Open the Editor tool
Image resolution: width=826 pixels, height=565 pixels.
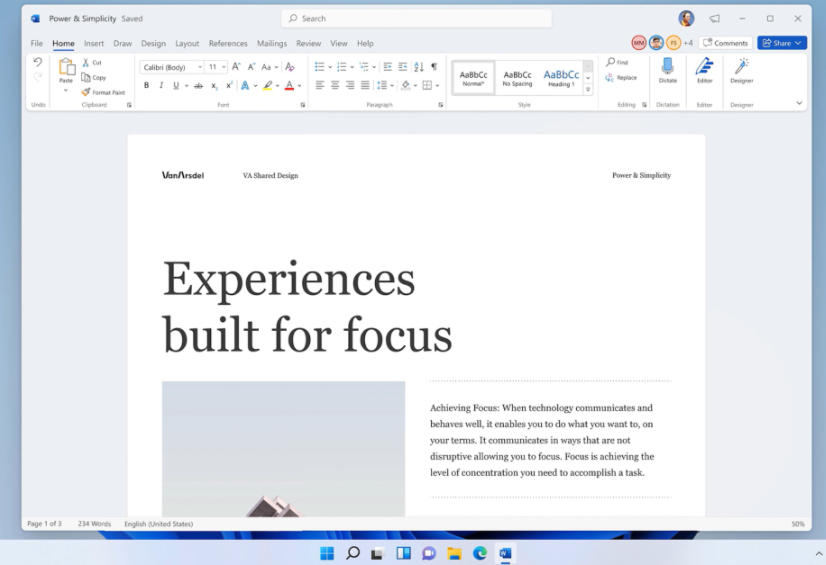click(x=704, y=67)
